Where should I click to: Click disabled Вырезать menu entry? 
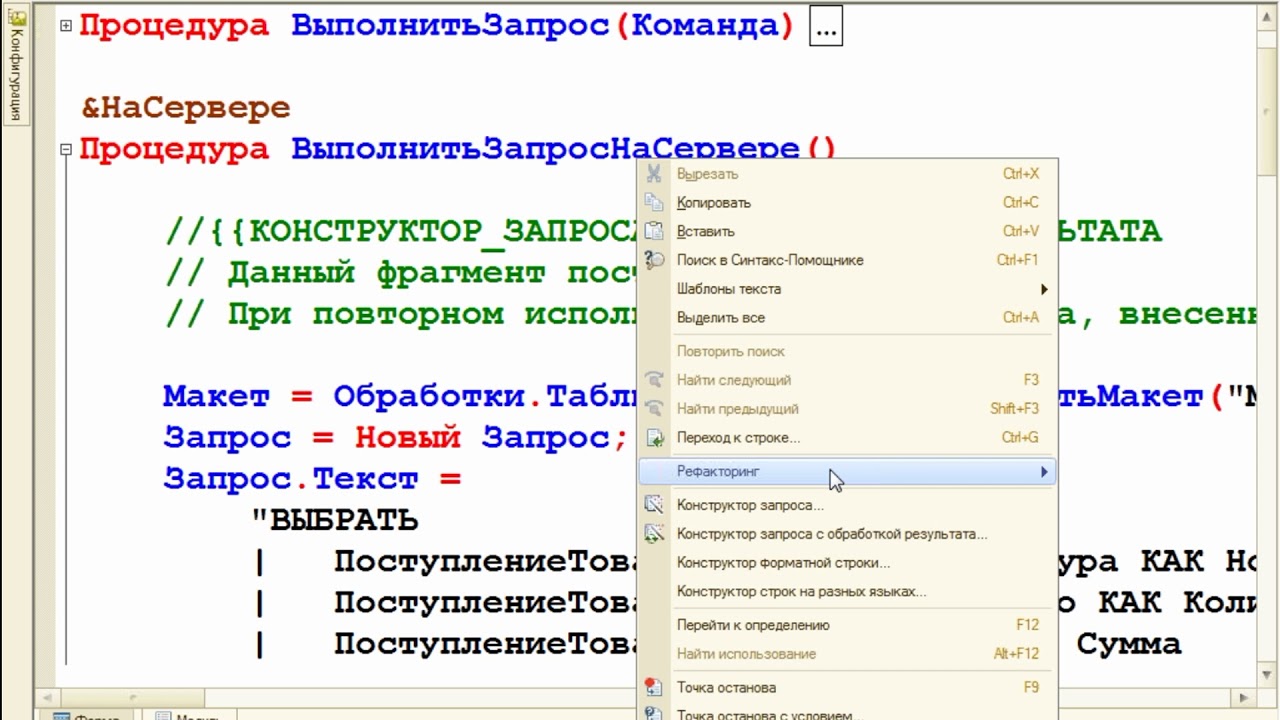[847, 174]
